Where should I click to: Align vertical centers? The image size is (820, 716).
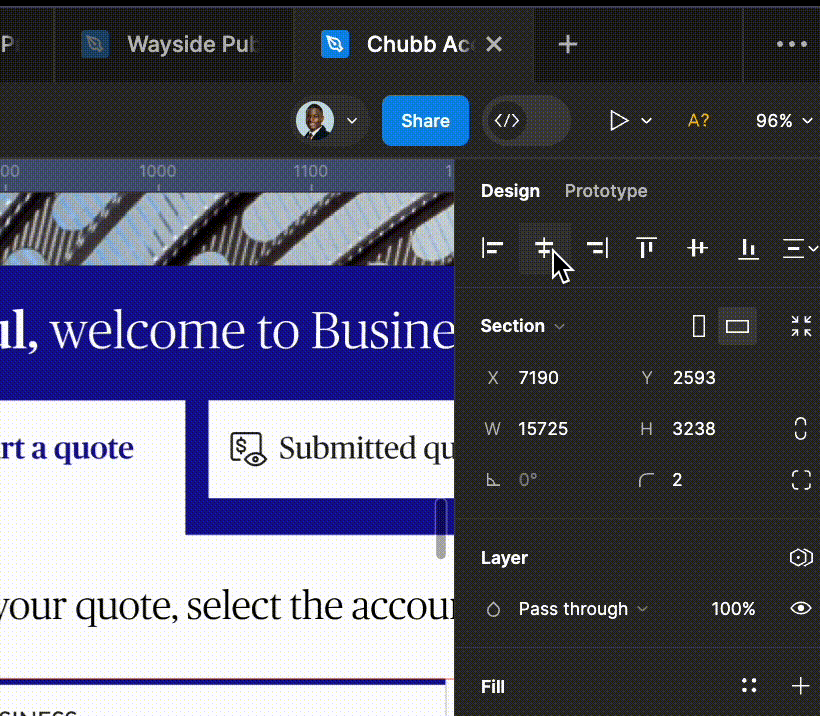[x=697, y=248]
